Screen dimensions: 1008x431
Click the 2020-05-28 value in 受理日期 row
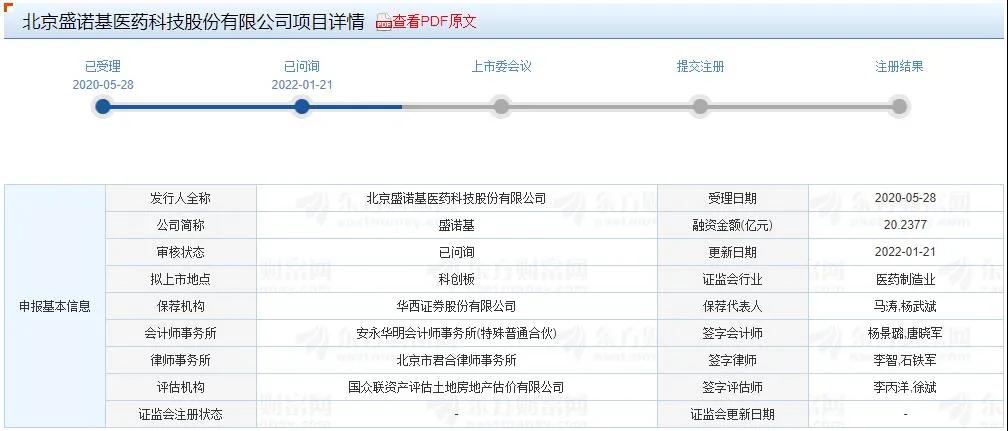click(906, 197)
